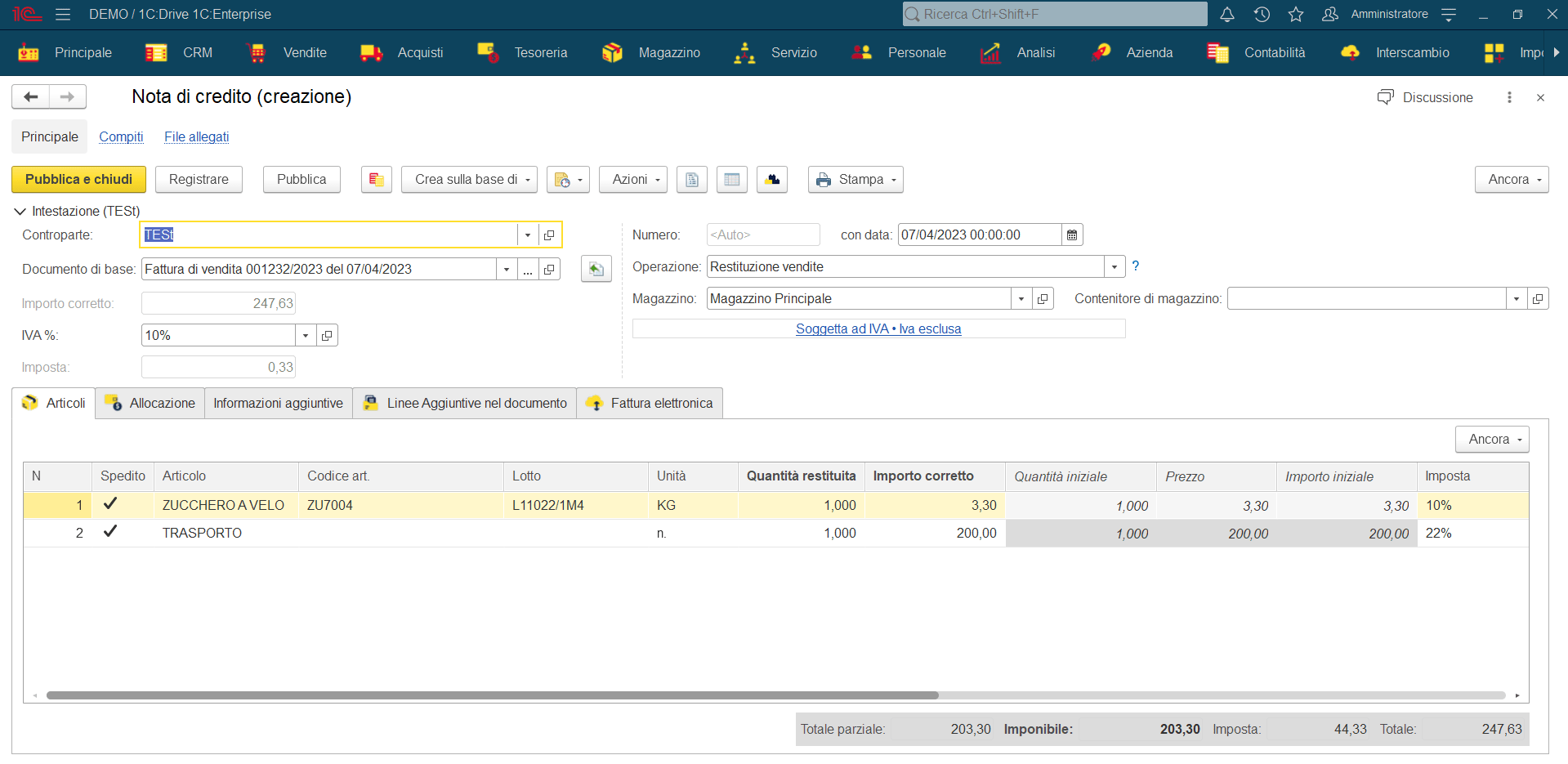Open the Crea sulla base di dropdown

tap(469, 180)
